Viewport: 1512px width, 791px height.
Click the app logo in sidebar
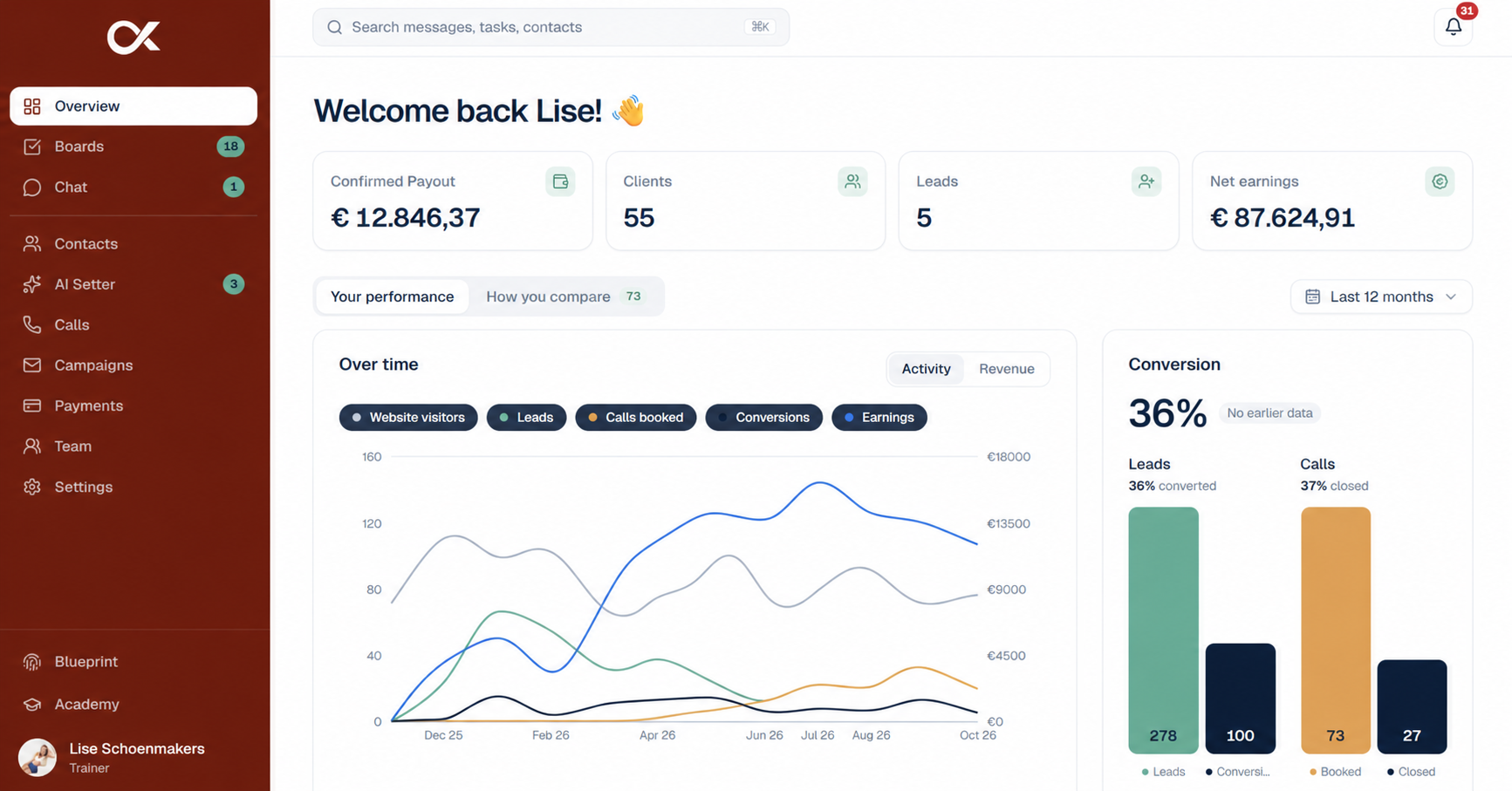tap(133, 37)
